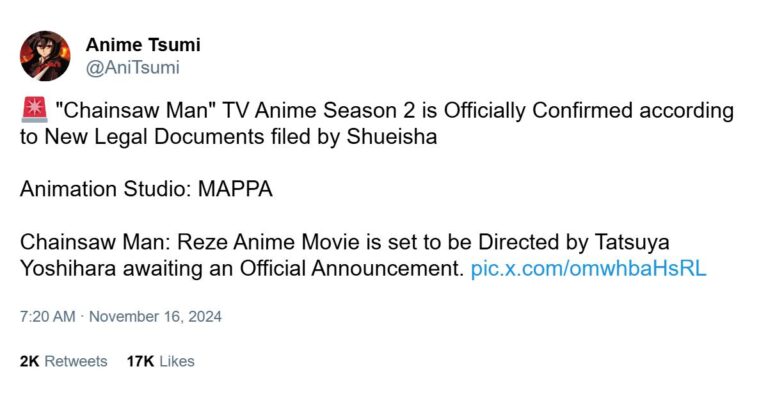Click the 7:20 AM timestamp
The image size is (768, 401).
(48, 316)
